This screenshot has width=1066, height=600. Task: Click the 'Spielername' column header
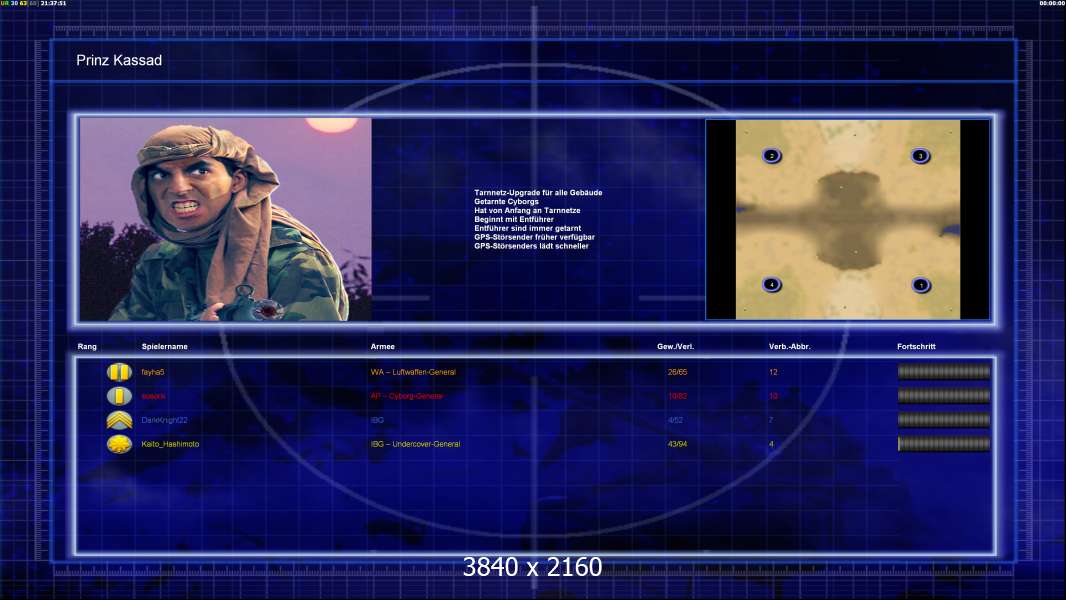[x=165, y=347]
